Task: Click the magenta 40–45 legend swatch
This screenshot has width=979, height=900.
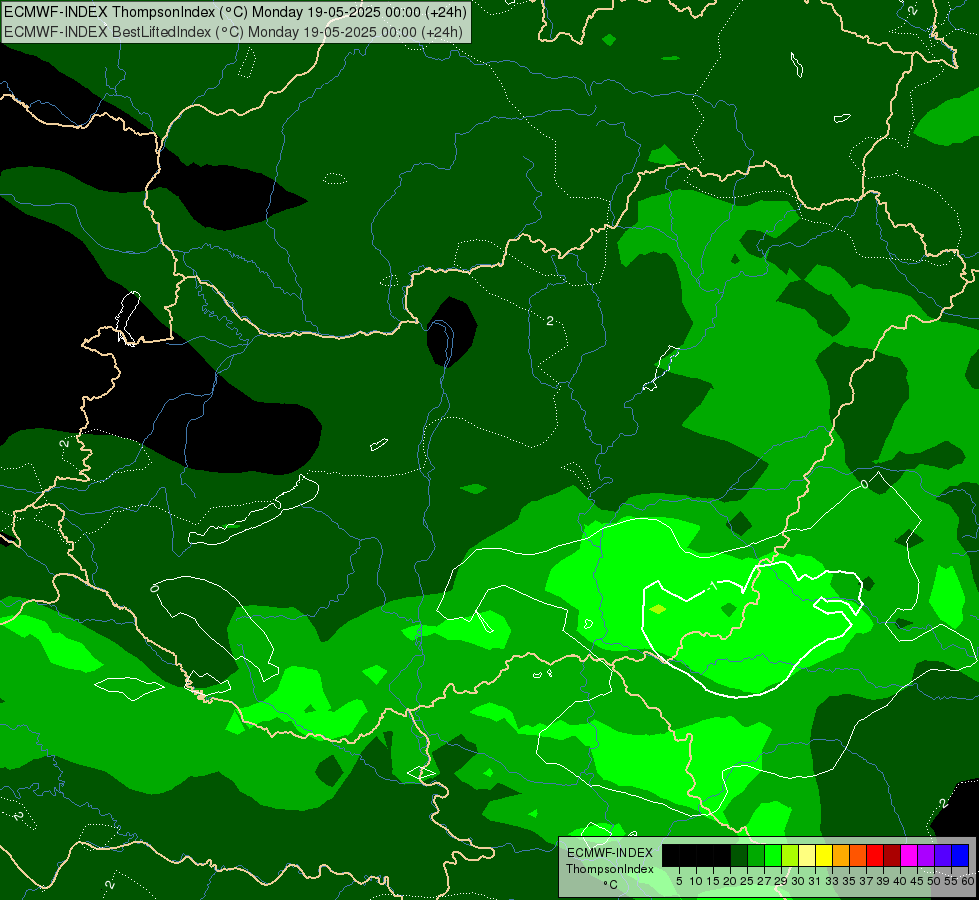Action: pyautogui.click(x=909, y=855)
